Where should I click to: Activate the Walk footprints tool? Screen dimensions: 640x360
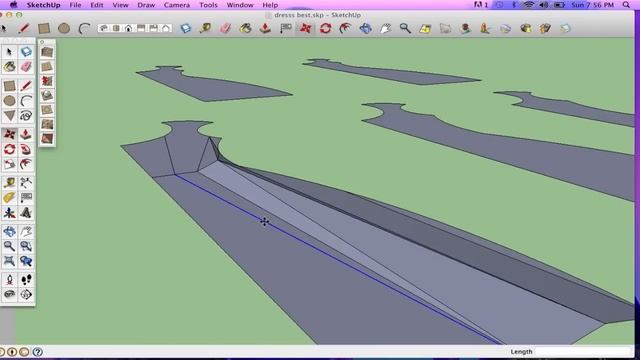click(x=26, y=280)
